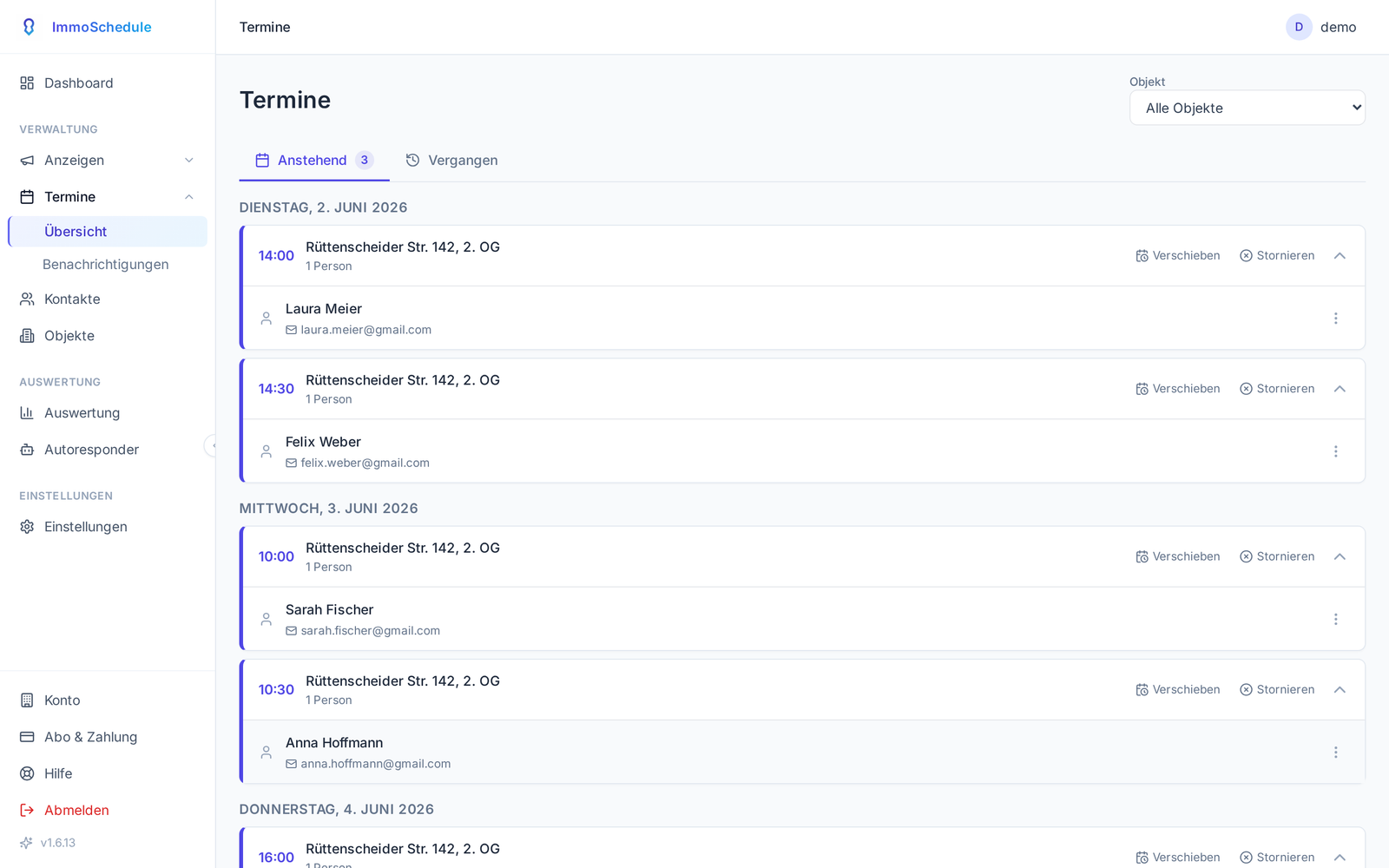Open the Alle Objekte dropdown

(x=1247, y=108)
